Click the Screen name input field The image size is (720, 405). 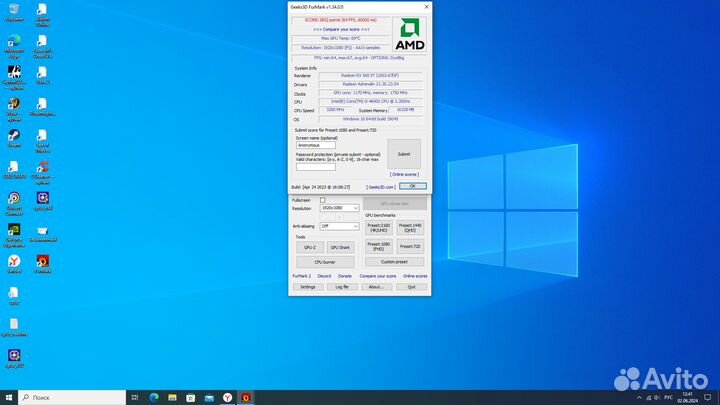pos(316,145)
